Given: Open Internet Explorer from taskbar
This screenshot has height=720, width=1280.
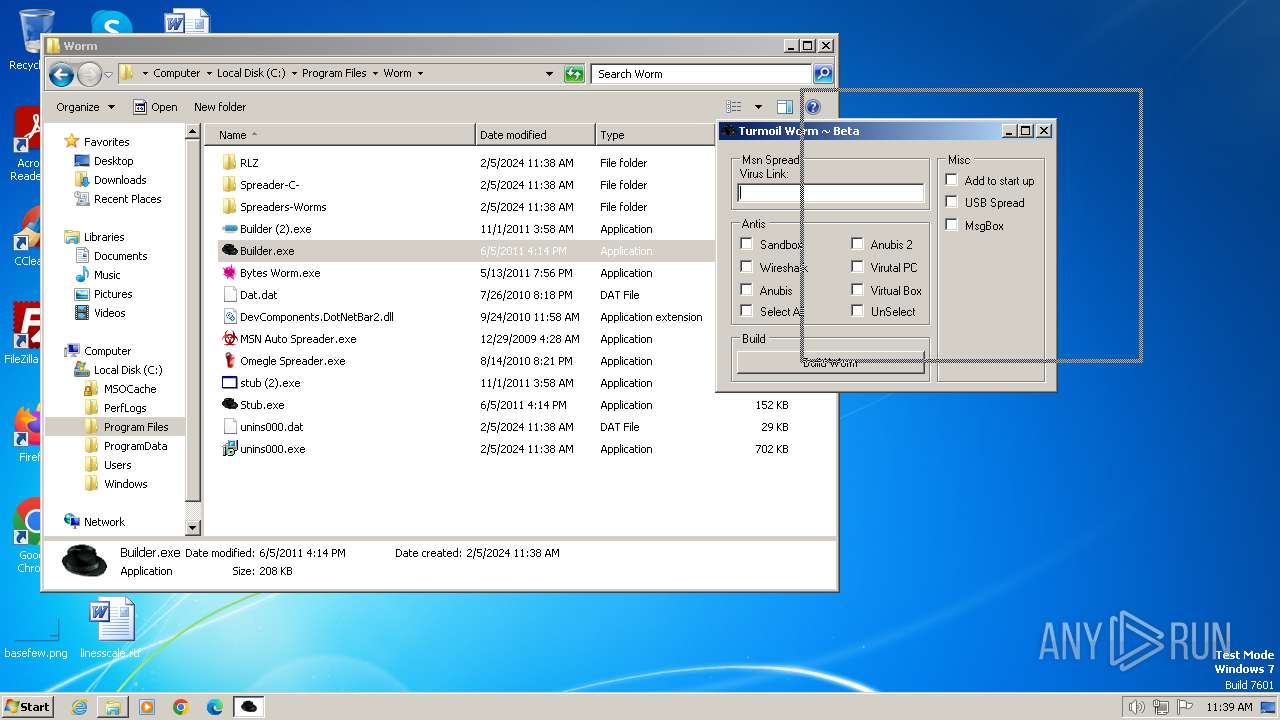Looking at the screenshot, I should pyautogui.click(x=79, y=707).
